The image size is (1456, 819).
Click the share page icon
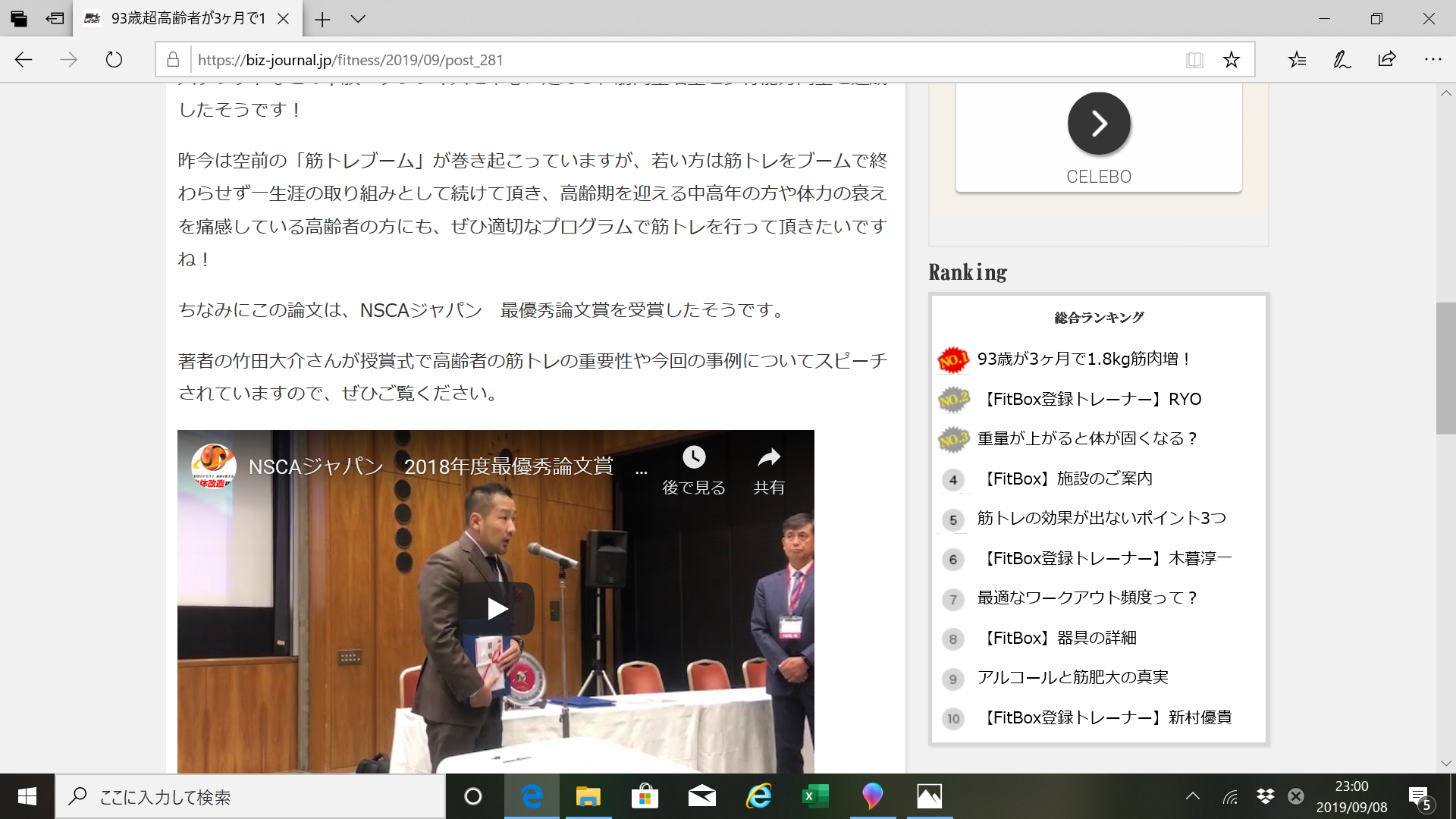click(x=1387, y=60)
